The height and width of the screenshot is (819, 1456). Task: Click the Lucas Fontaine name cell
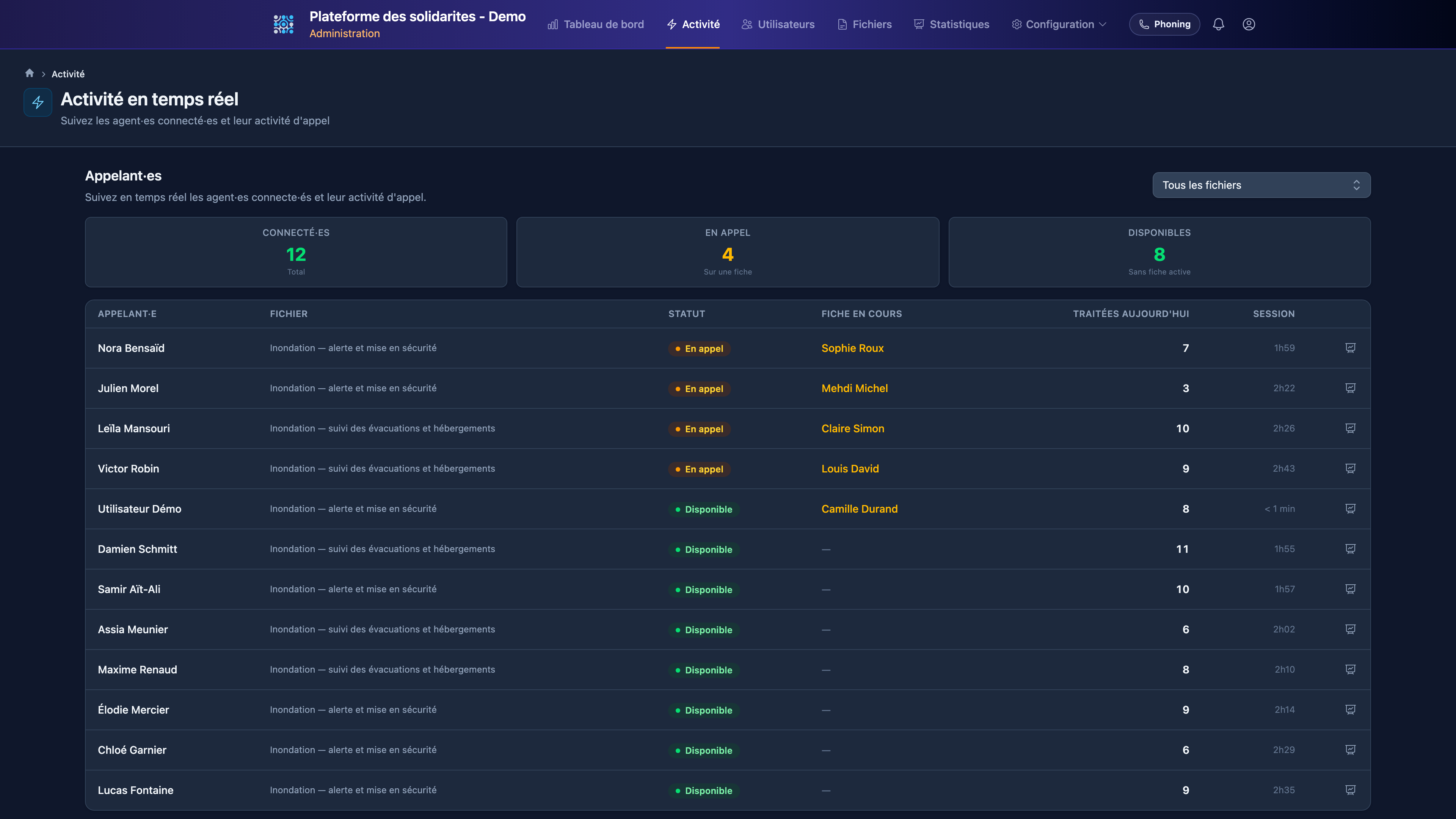coord(136,790)
